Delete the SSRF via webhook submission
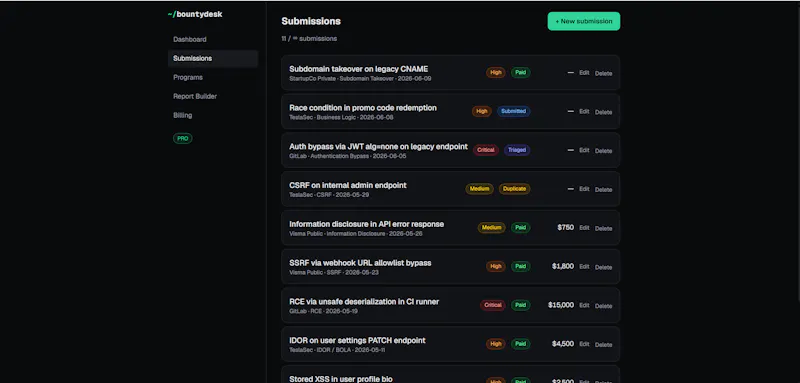Image resolution: width=800 pixels, height=383 pixels. coord(604,267)
